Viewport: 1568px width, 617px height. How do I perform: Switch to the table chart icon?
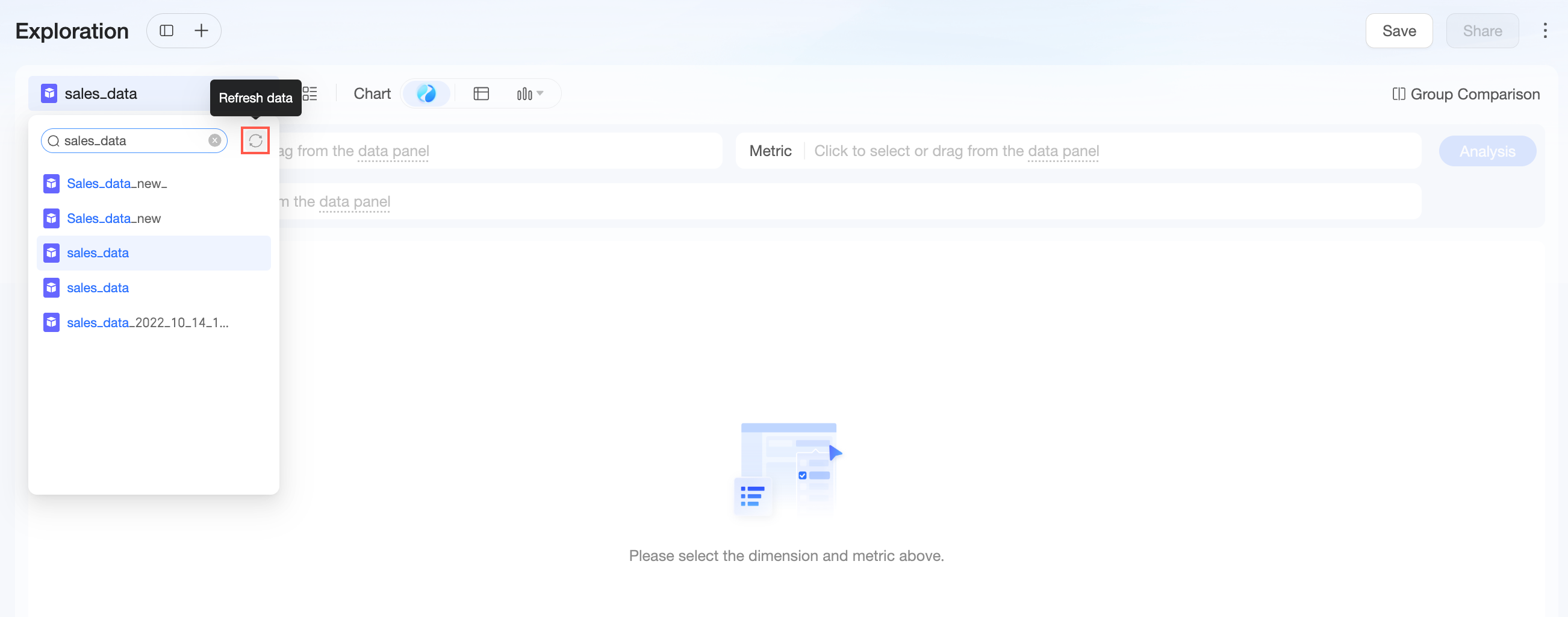pyautogui.click(x=482, y=94)
